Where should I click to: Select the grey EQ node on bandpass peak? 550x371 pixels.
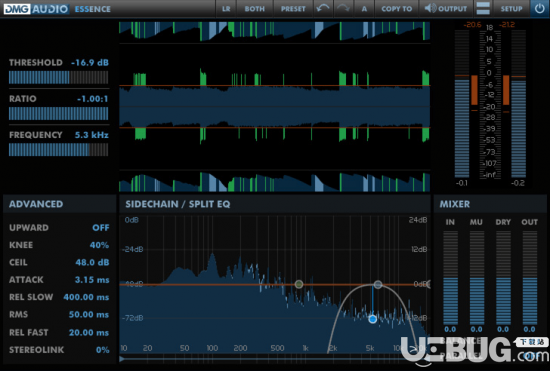(x=377, y=284)
